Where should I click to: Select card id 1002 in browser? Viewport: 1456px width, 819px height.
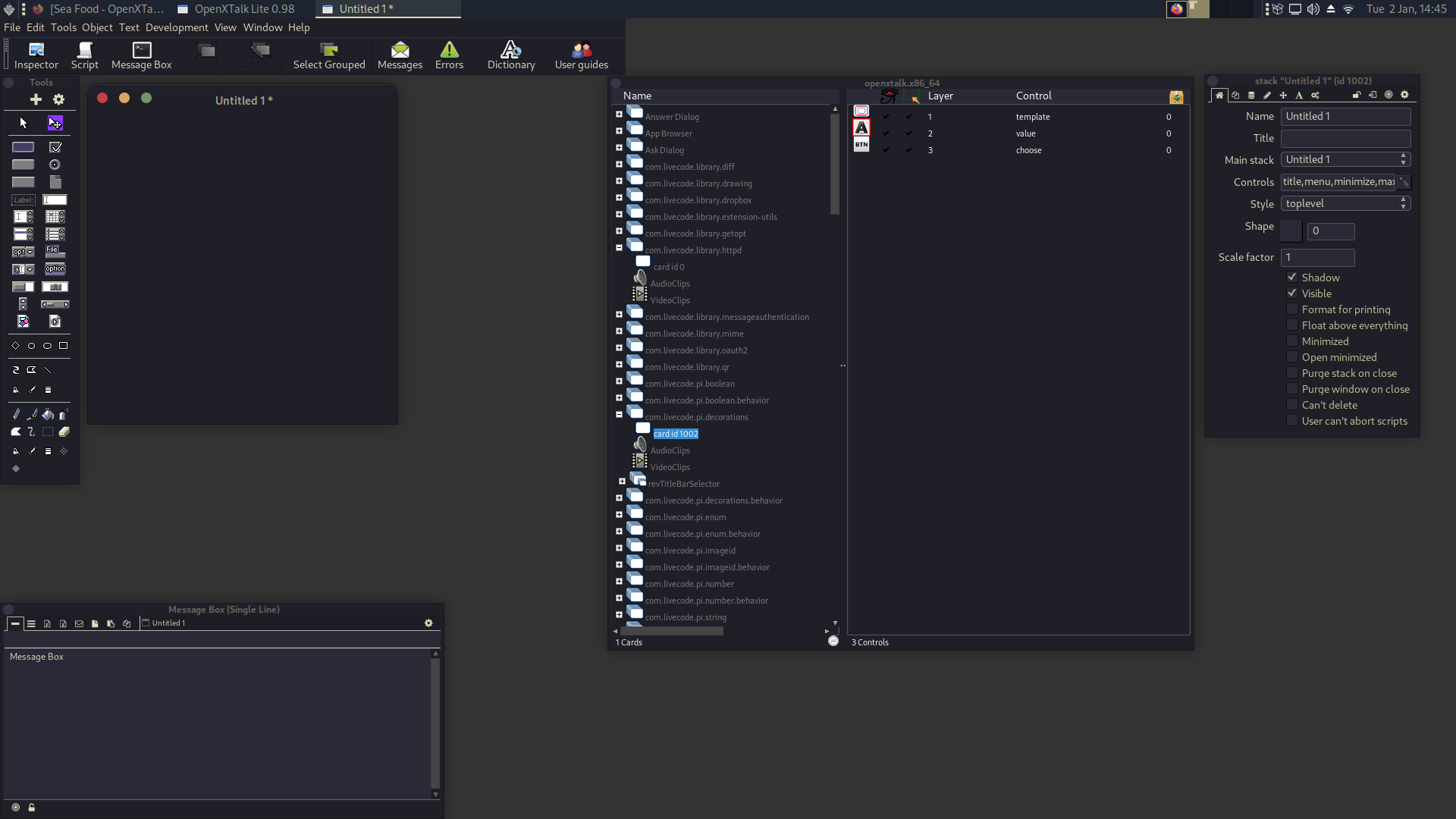[676, 434]
